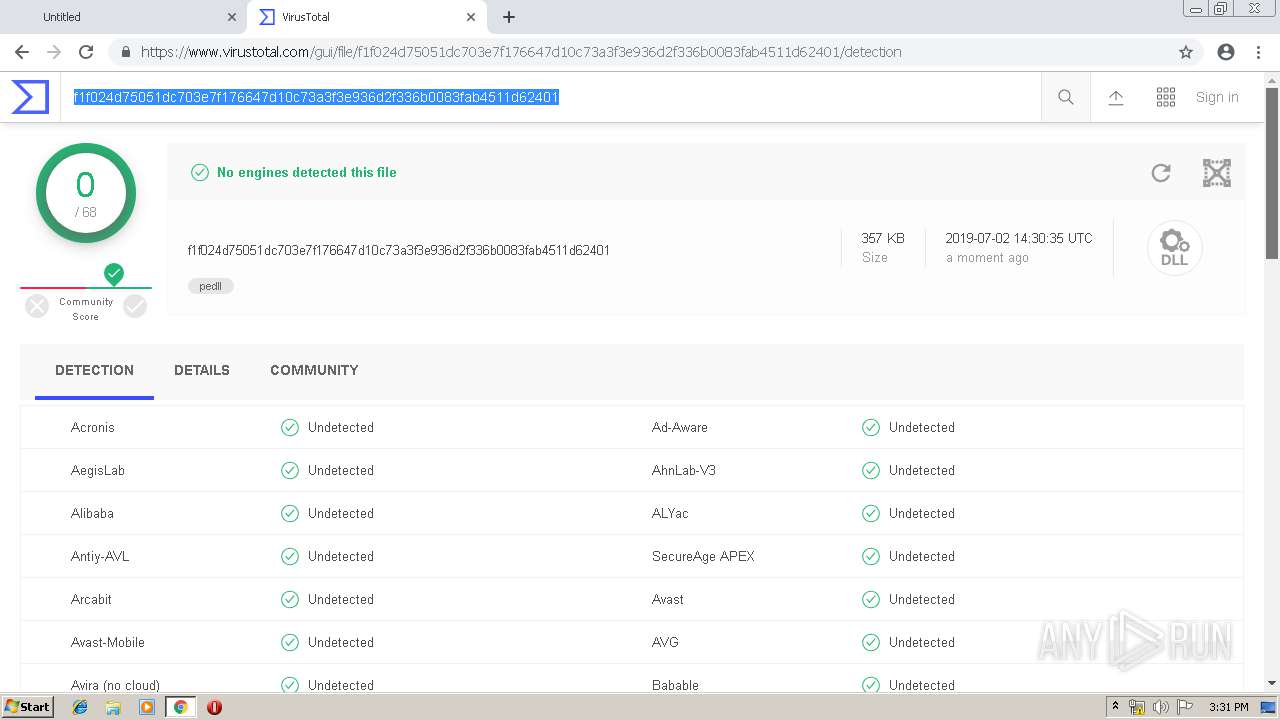
Task: Click the browser forward arrow
Action: [x=54, y=52]
